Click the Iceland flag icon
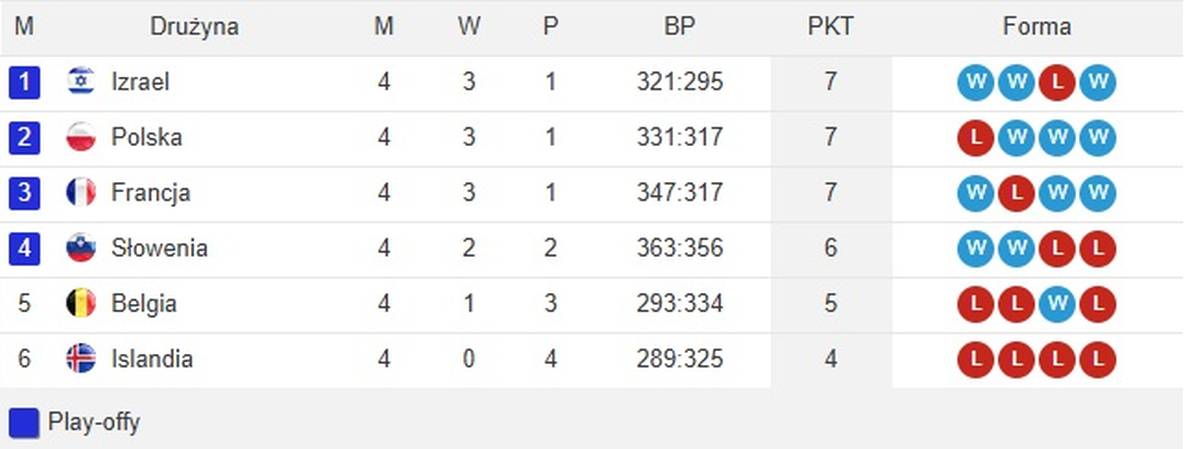Image resolution: width=1200 pixels, height=449 pixels. 81,358
